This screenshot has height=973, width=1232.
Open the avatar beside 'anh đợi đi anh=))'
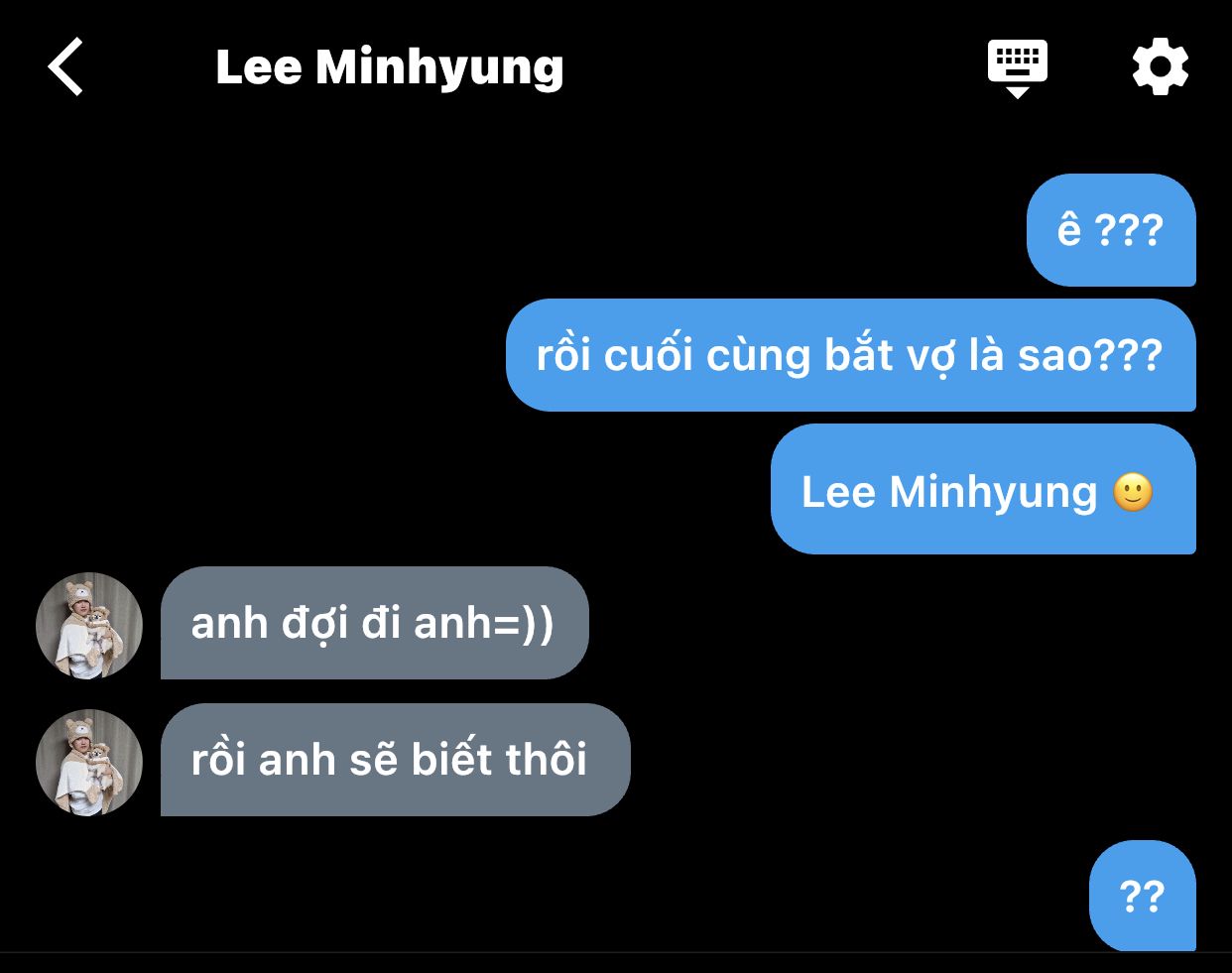click(x=89, y=626)
